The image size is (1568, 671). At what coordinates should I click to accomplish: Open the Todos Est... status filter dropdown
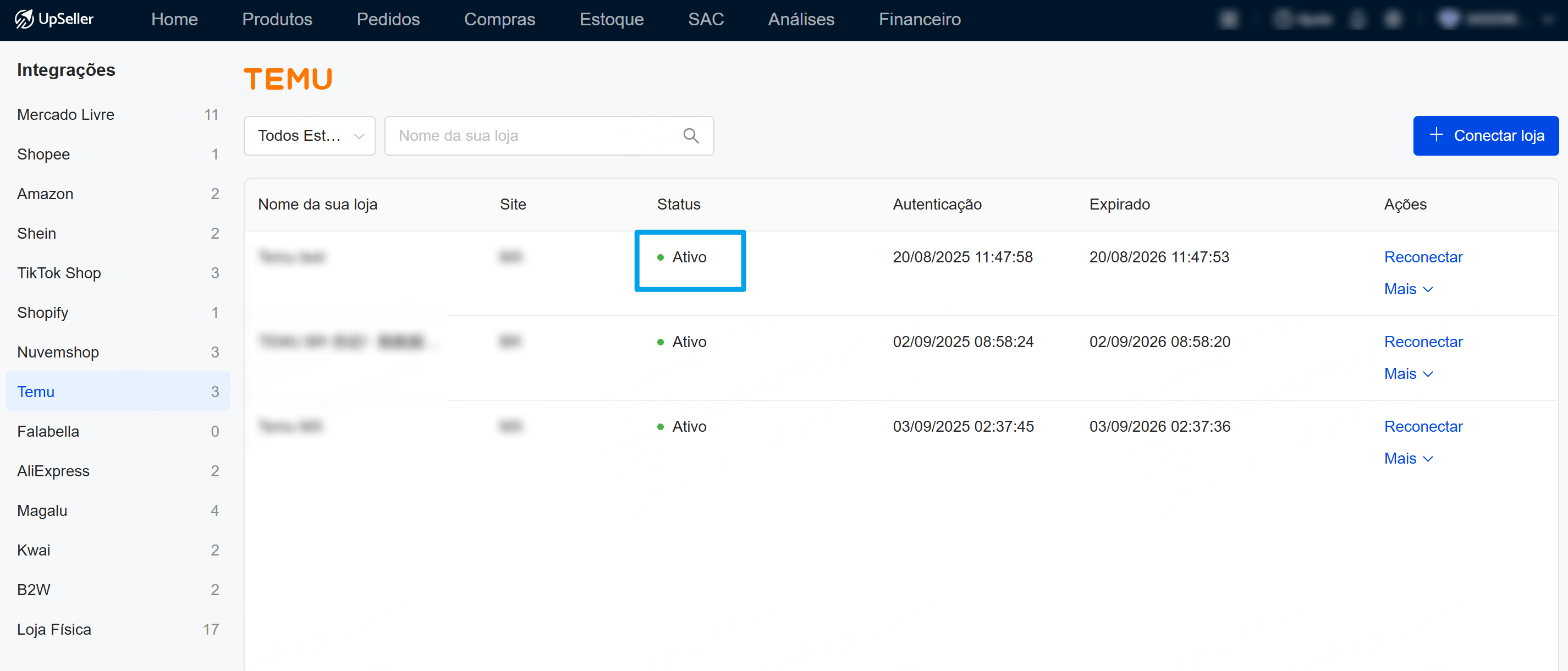309,136
